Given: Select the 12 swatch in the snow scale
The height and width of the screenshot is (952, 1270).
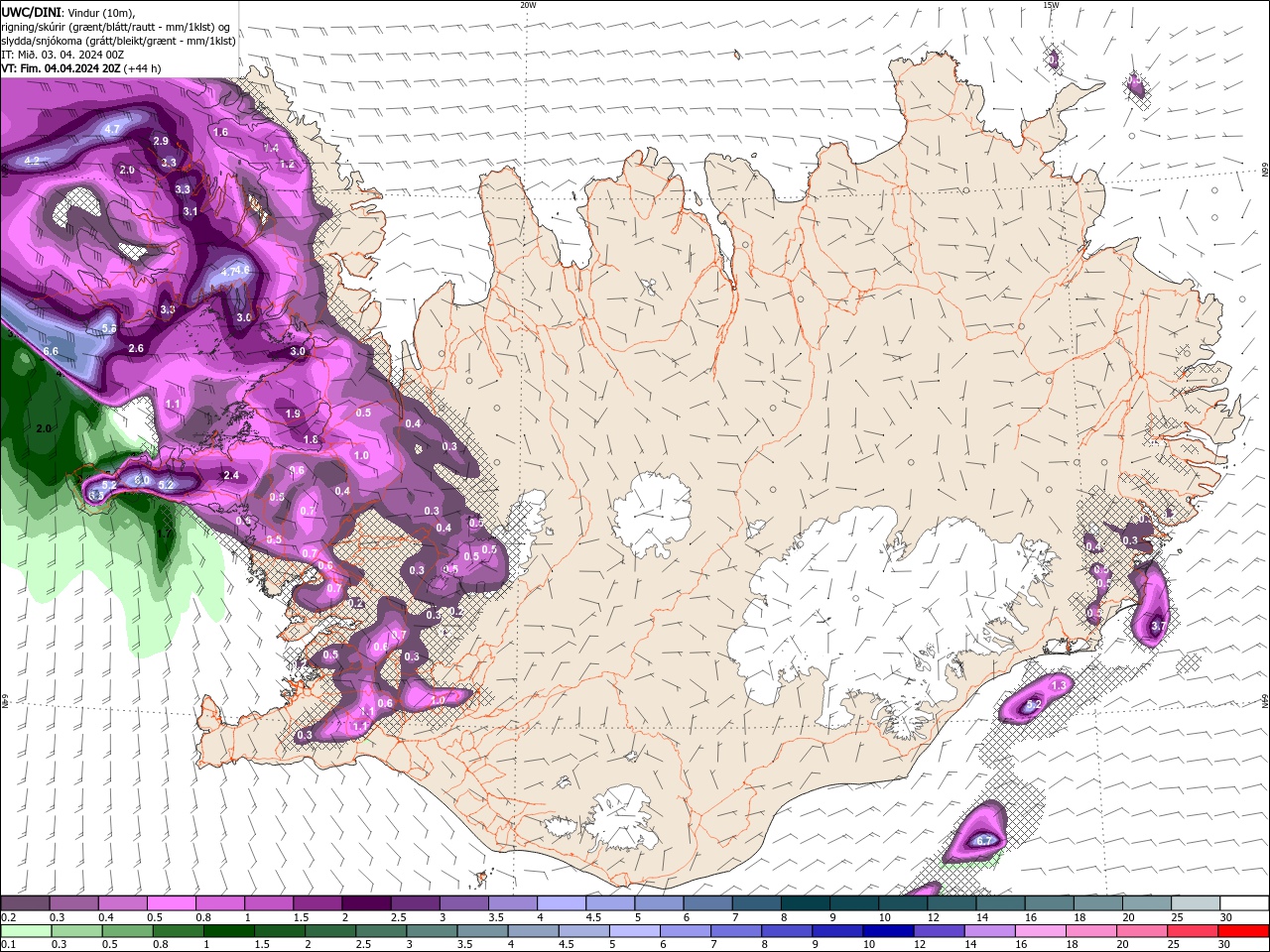Looking at the screenshot, I should click(951, 903).
